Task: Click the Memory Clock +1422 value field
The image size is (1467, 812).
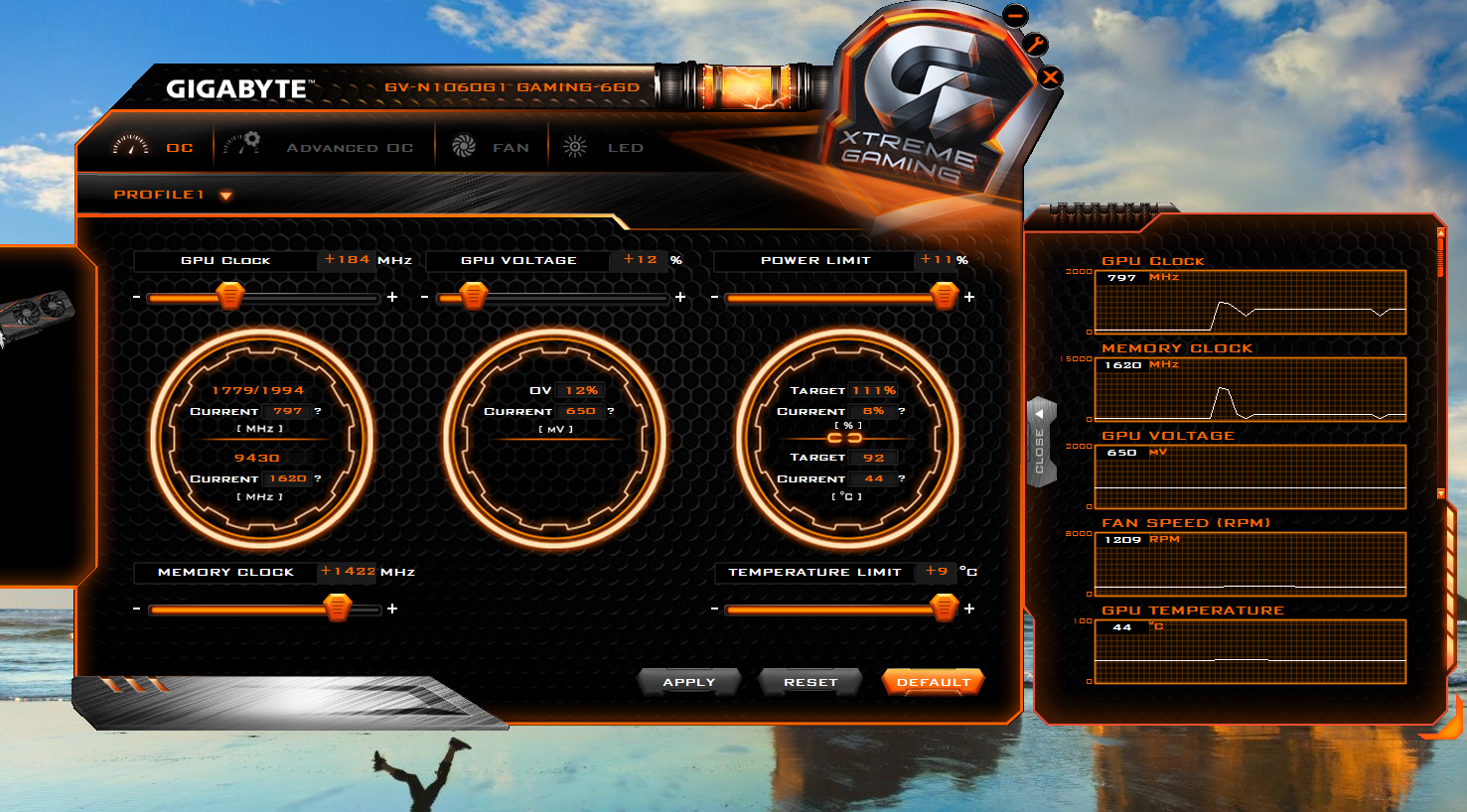Action: [348, 572]
